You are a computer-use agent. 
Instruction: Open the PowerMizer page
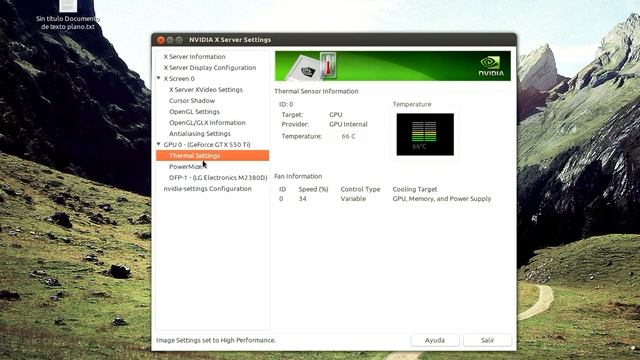[x=187, y=167]
